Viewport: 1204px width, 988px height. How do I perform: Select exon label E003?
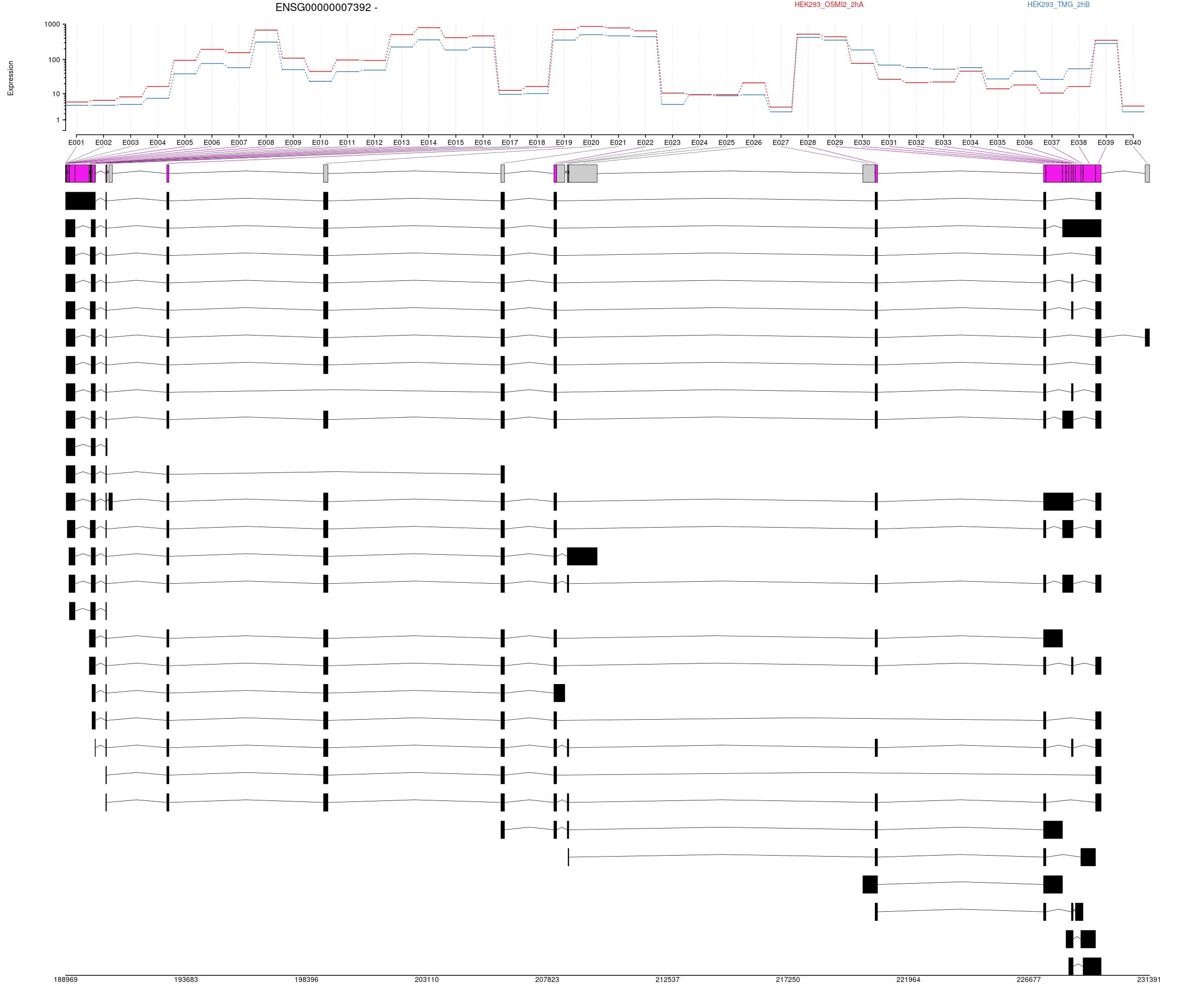click(x=130, y=143)
